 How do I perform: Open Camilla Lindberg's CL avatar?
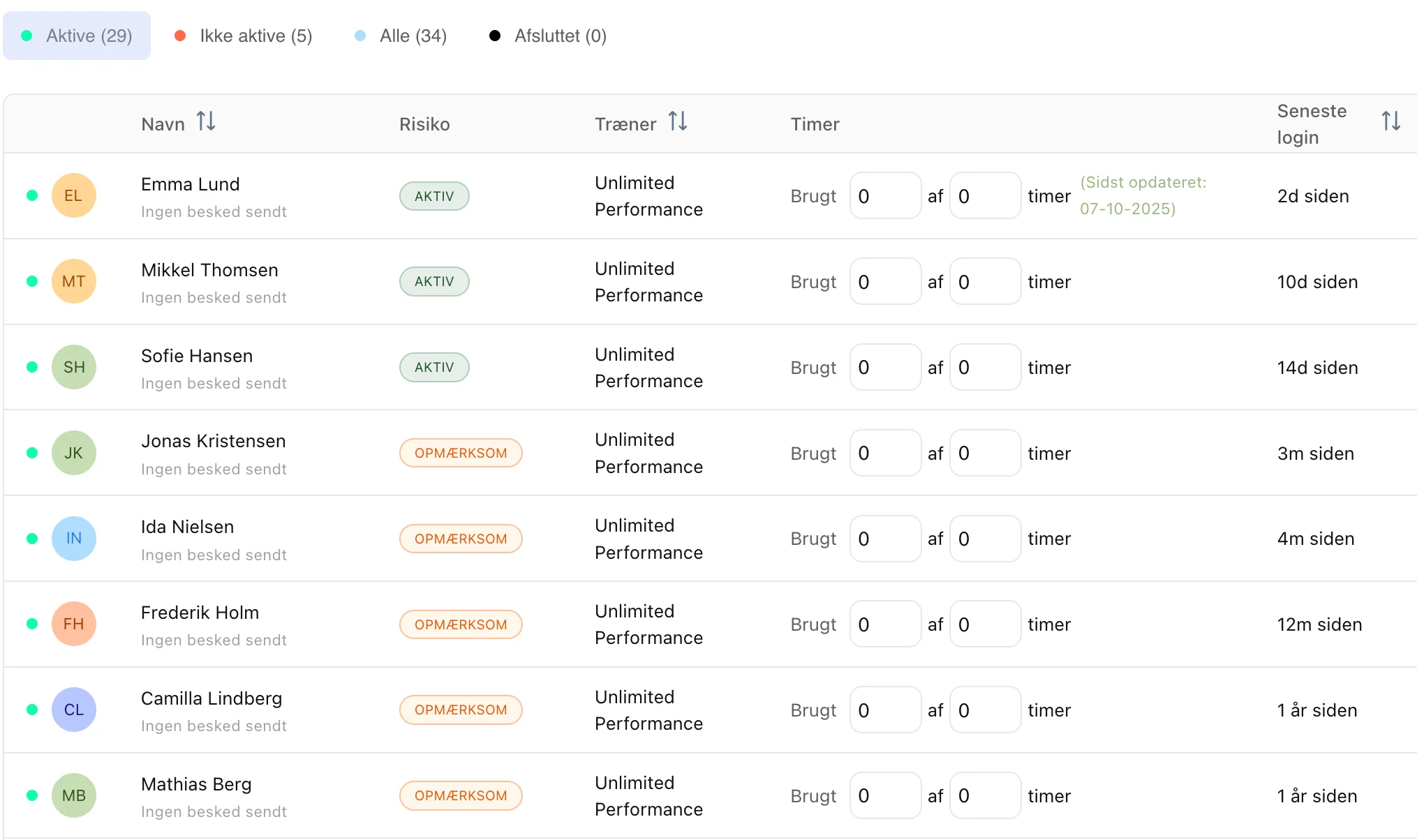click(74, 710)
